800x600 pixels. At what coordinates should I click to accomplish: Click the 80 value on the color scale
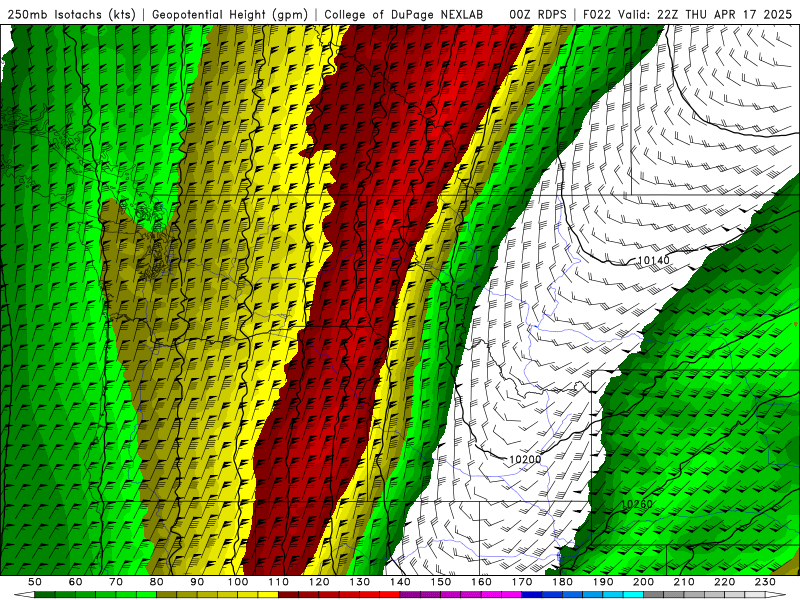click(x=157, y=582)
